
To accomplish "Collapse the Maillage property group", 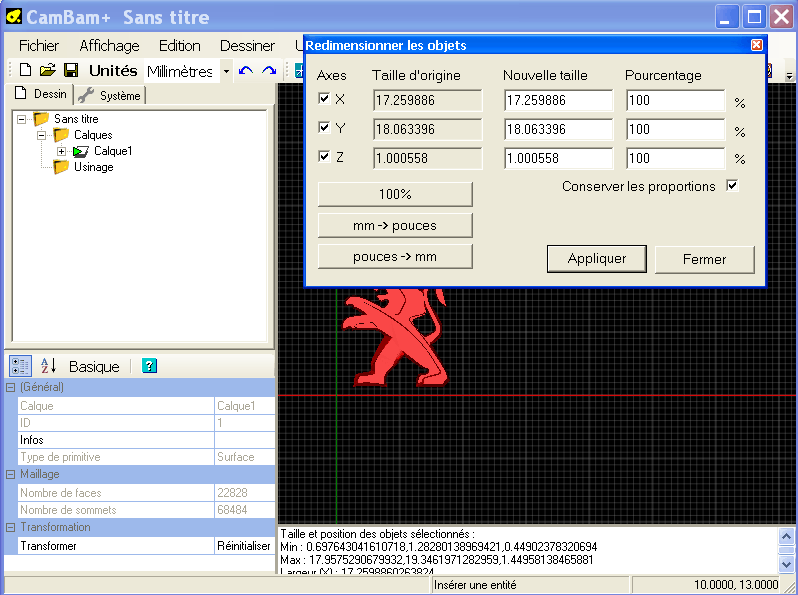I will coord(10,474).
